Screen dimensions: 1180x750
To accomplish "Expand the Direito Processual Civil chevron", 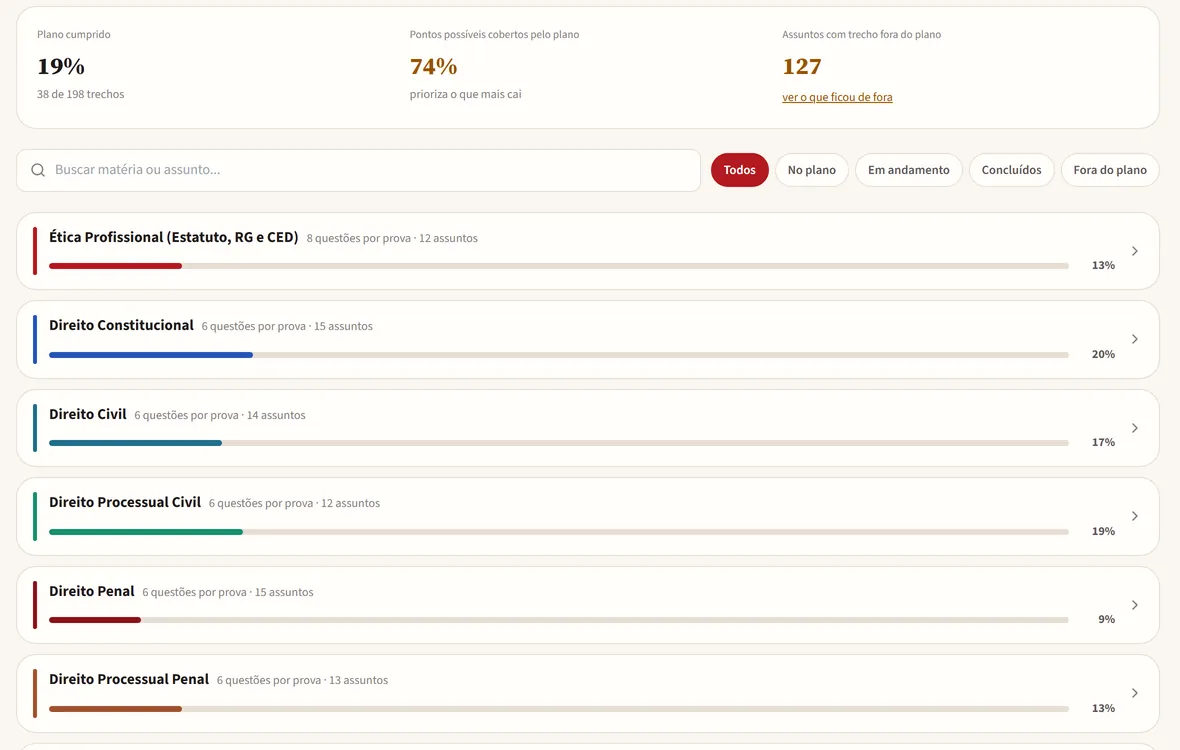I will (x=1134, y=516).
